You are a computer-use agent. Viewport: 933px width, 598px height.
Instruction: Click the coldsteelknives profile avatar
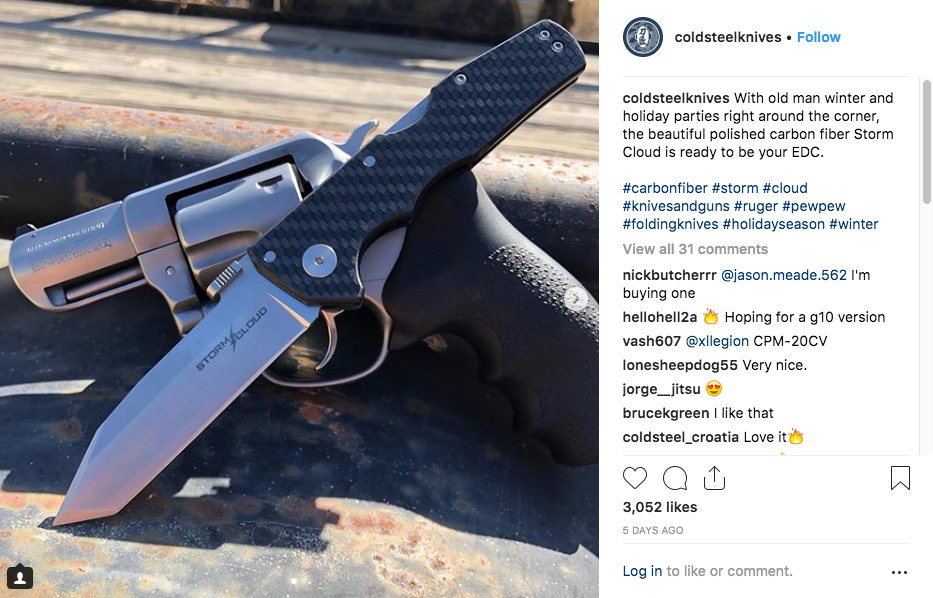point(643,37)
